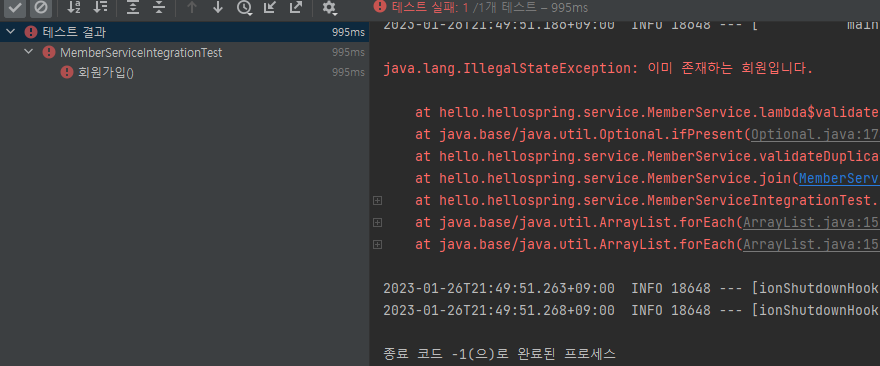
Task: Open the MemberService link in the join stack frame
Action: click(840, 179)
